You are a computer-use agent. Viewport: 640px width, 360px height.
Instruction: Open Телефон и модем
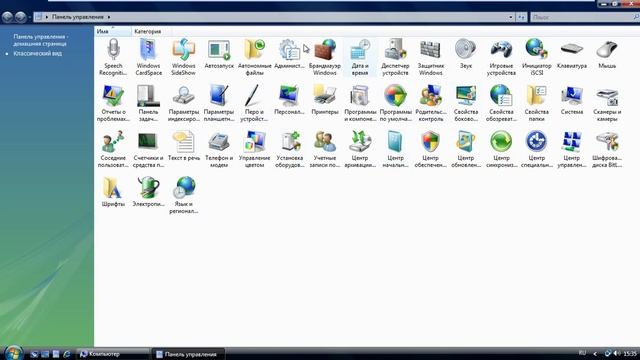point(219,149)
